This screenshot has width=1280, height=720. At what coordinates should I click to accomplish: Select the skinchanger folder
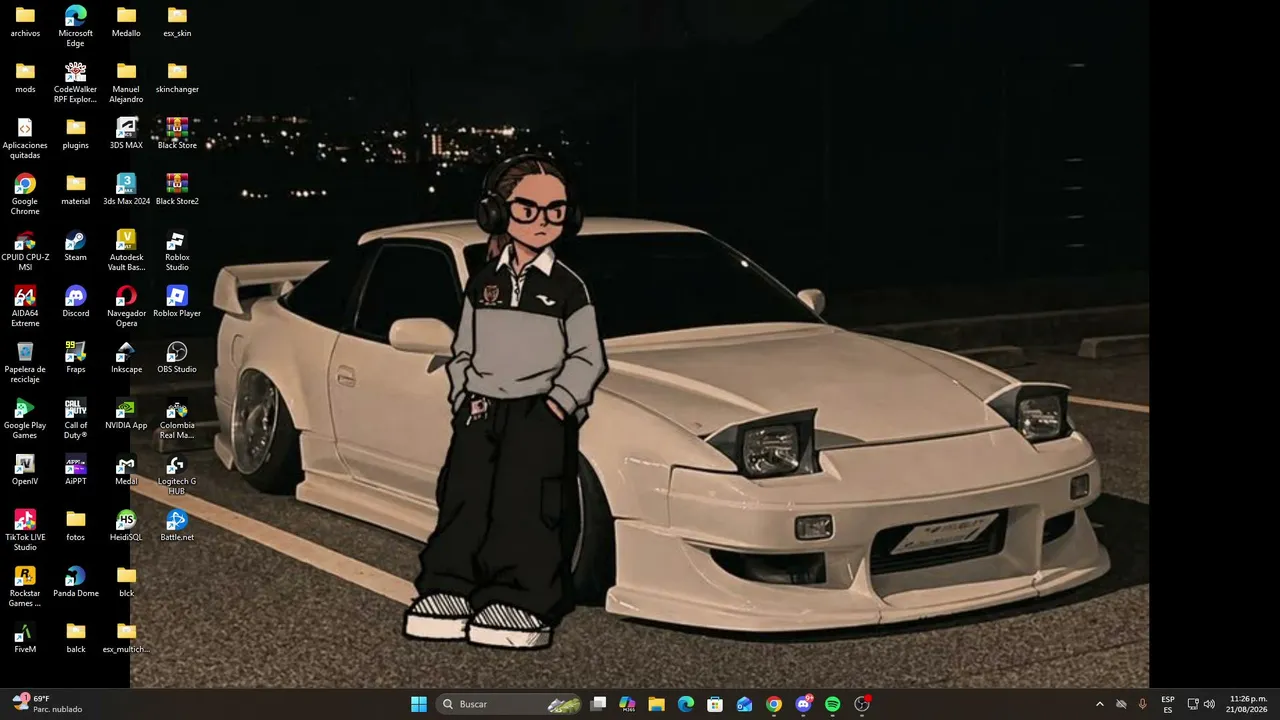(x=177, y=77)
